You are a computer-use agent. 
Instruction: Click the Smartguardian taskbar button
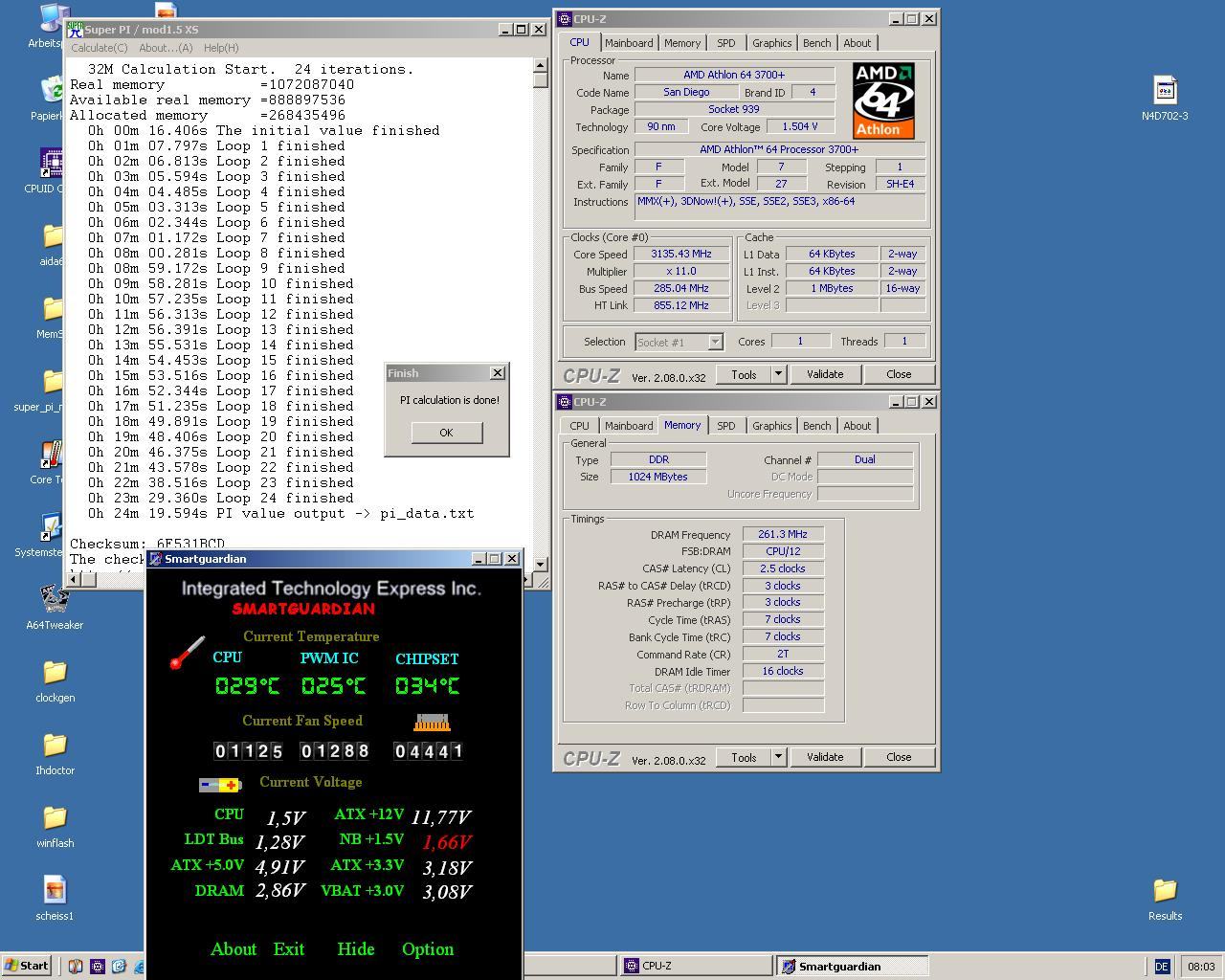point(852,966)
